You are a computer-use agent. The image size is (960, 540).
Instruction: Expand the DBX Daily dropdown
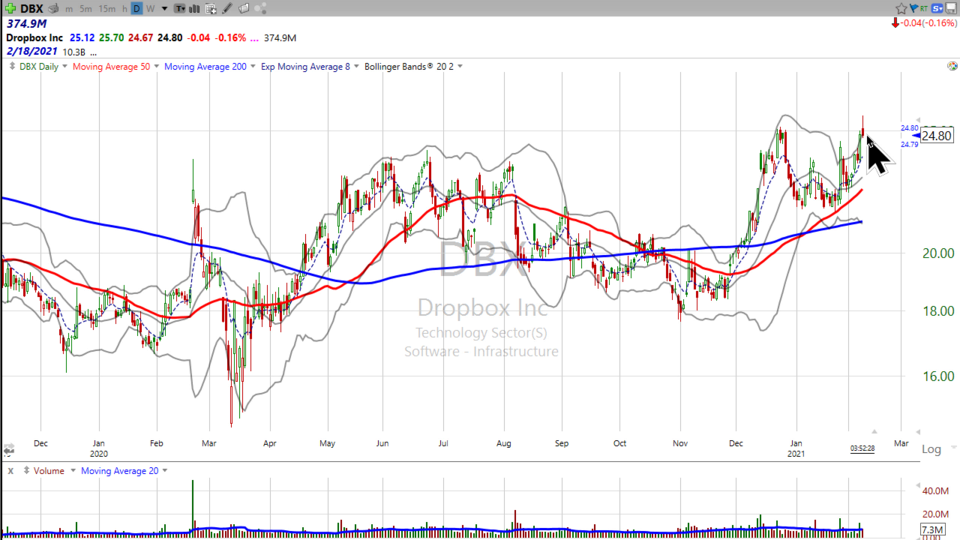pos(65,66)
